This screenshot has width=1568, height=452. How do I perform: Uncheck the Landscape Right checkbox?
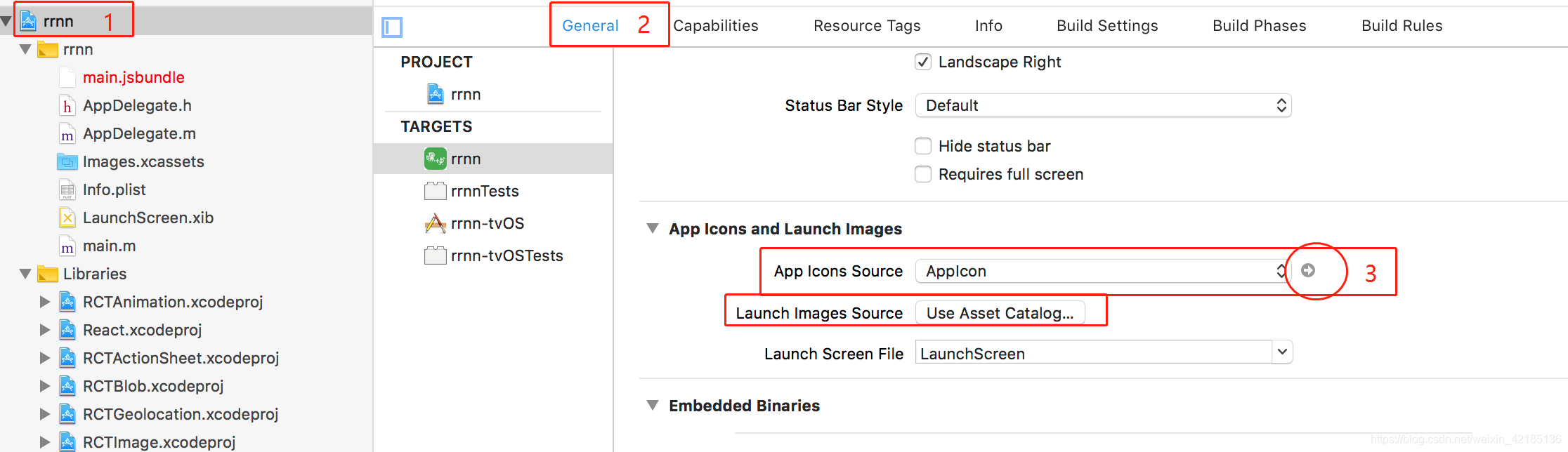click(x=923, y=62)
